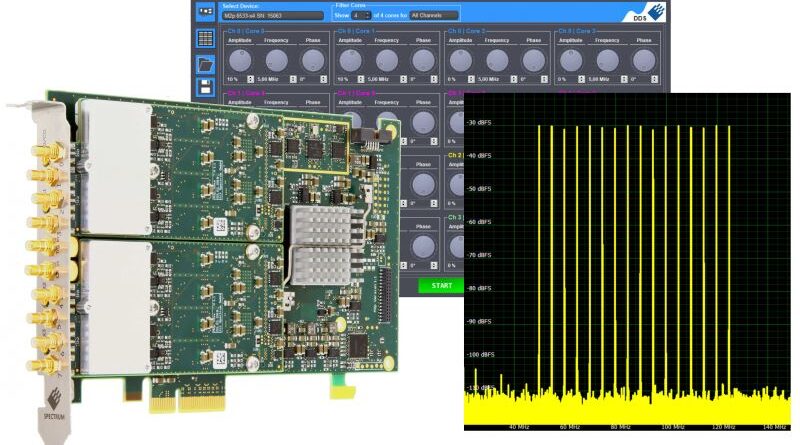Image resolution: width=800 pixels, height=445 pixels.
Task: Adjust Ch 0 Core 0 Amplitude knob
Action: pos(238,59)
